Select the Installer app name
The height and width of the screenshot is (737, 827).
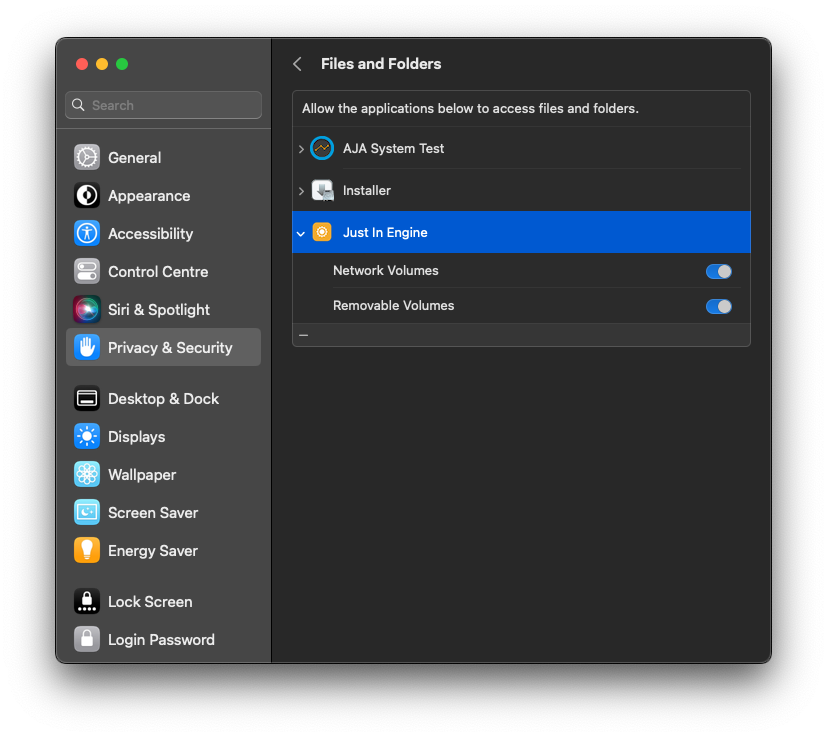[367, 190]
